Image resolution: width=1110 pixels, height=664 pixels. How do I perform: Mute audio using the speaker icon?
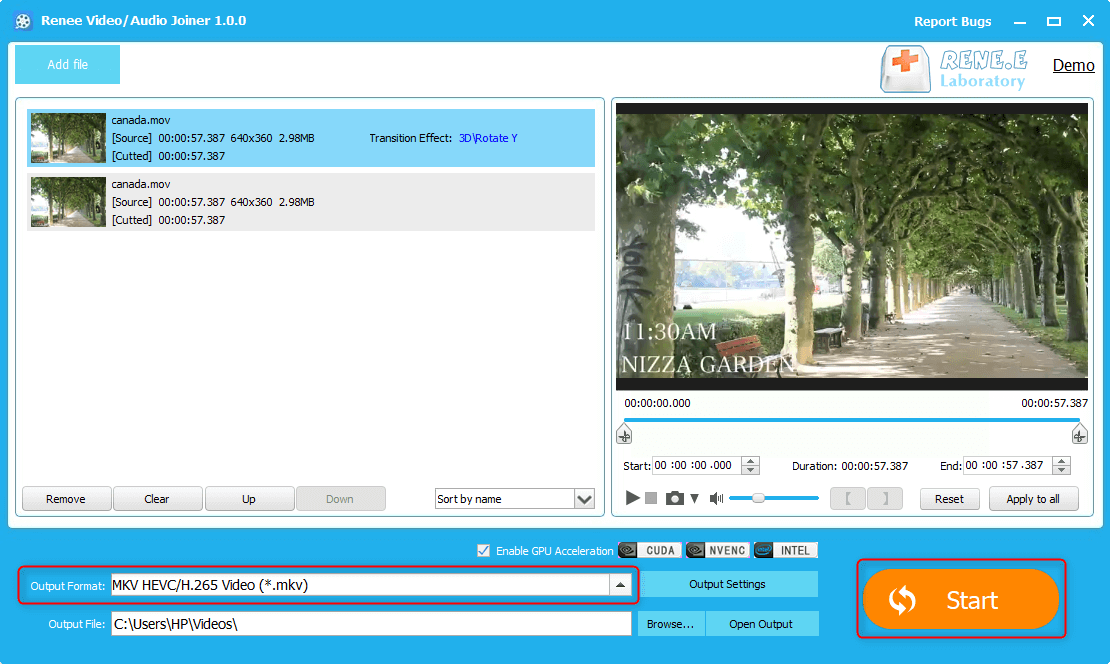click(716, 498)
